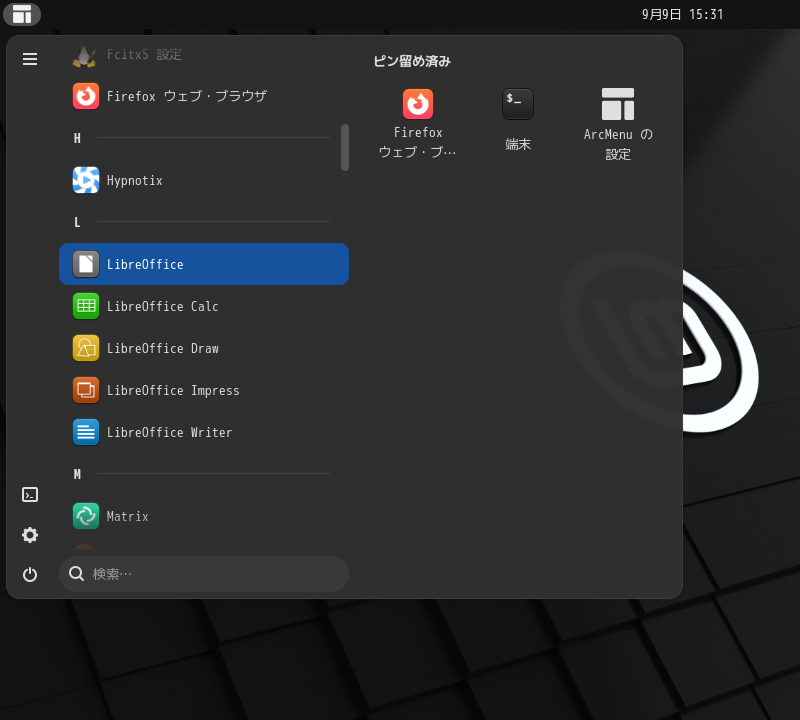Click the Fcitx5 設定 penguin icon
The image size is (800, 720).
pos(85,55)
